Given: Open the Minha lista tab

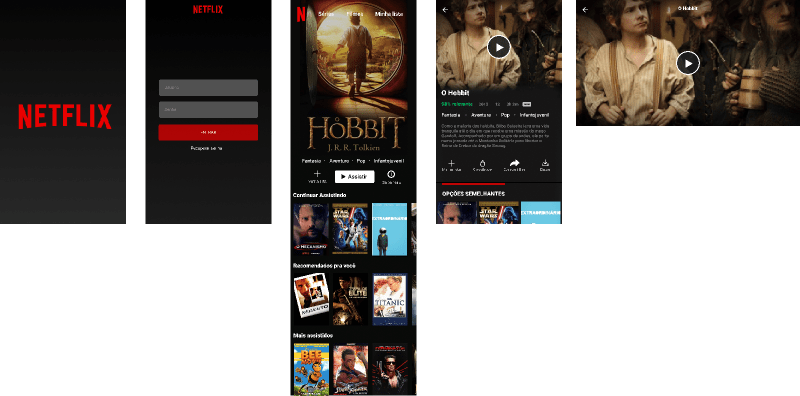Looking at the screenshot, I should 389,14.
